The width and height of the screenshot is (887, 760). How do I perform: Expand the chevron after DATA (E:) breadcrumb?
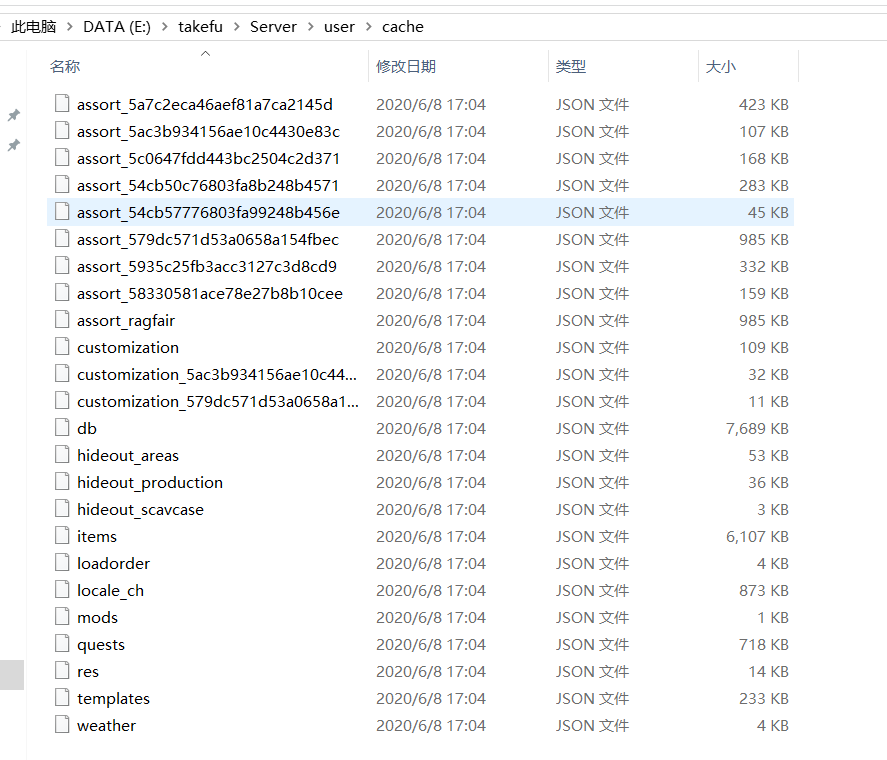tap(165, 27)
